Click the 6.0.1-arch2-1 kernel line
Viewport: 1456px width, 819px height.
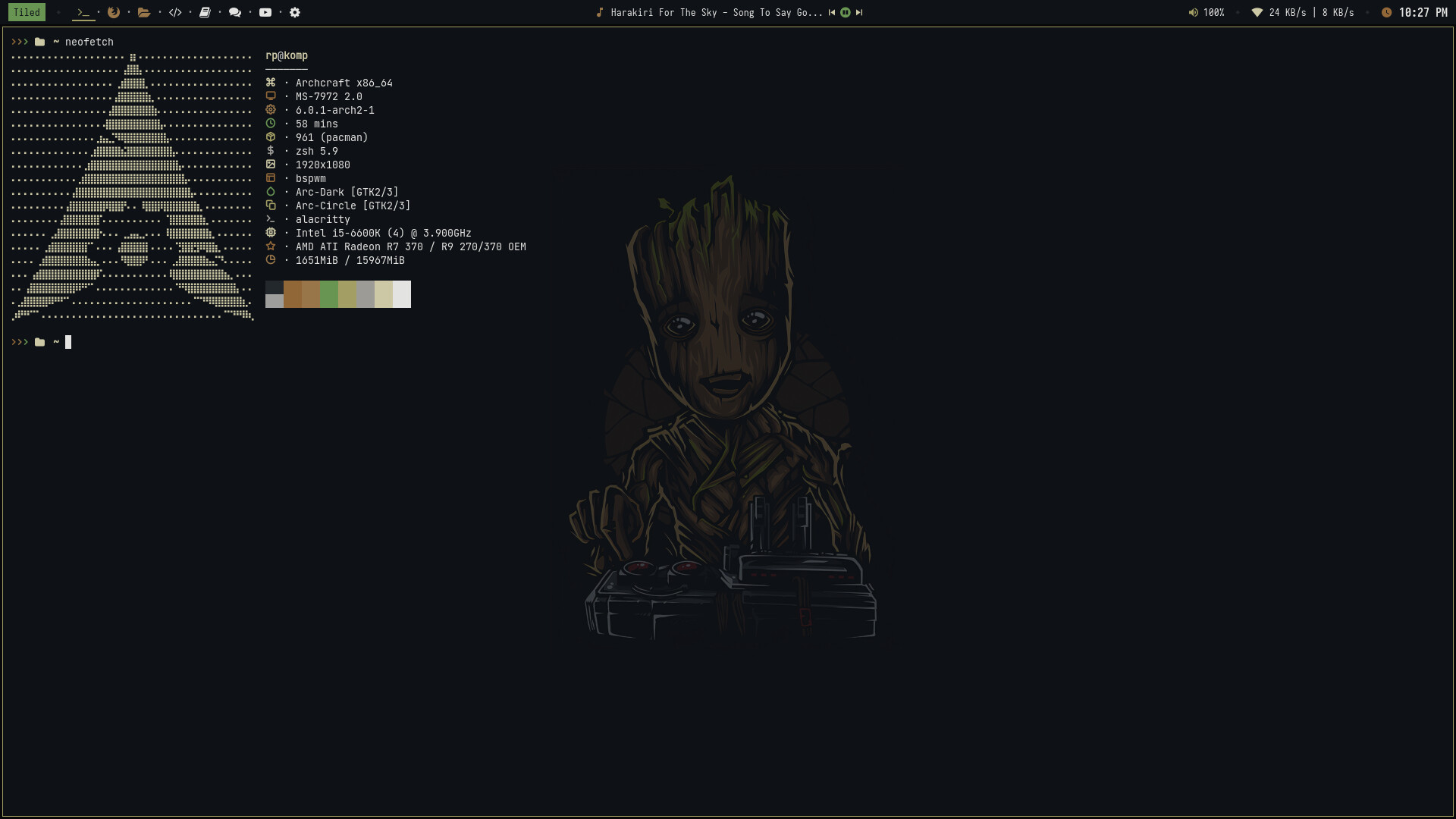tap(335, 111)
